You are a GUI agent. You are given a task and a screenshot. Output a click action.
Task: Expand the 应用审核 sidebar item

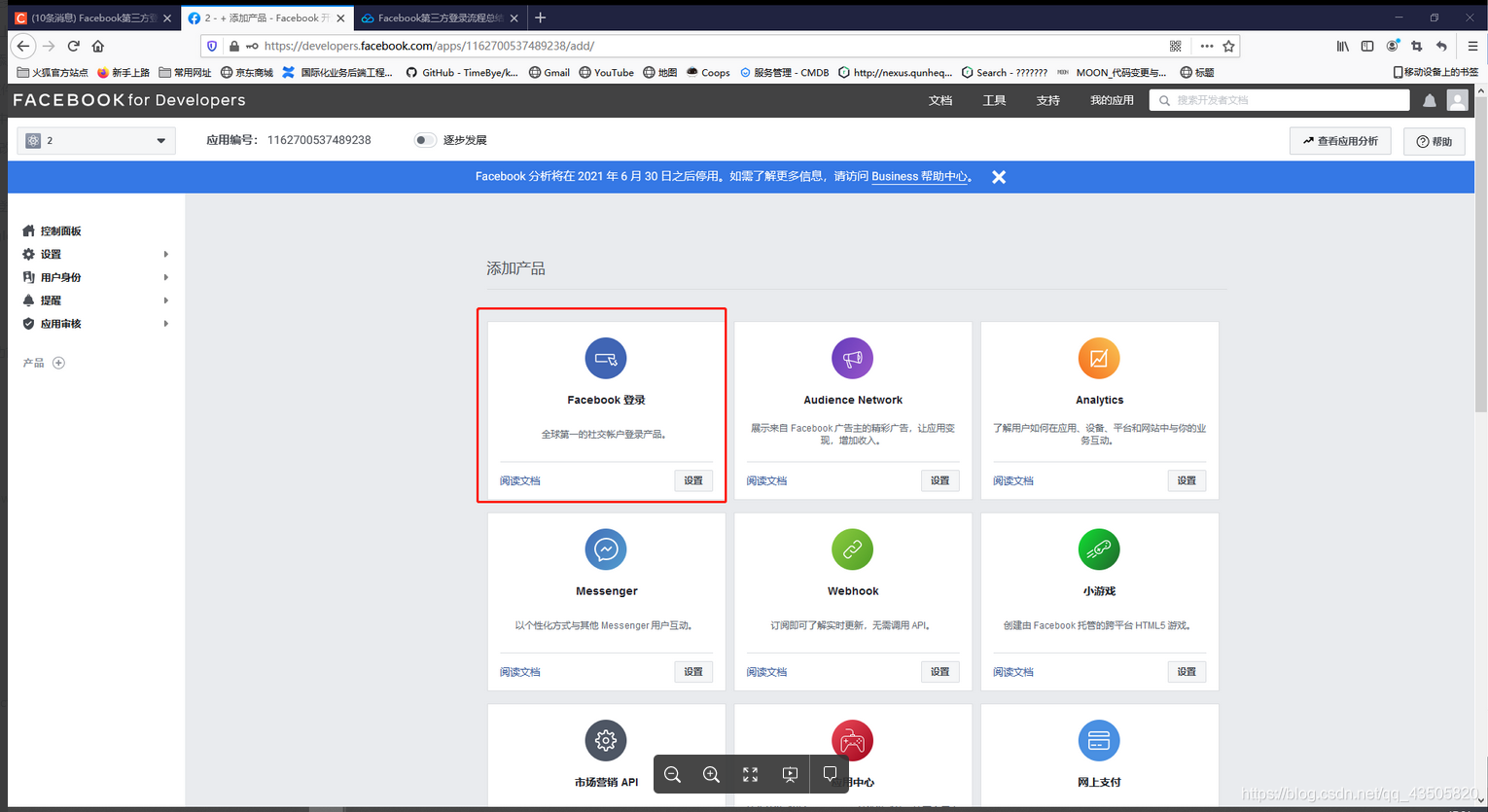pos(95,324)
